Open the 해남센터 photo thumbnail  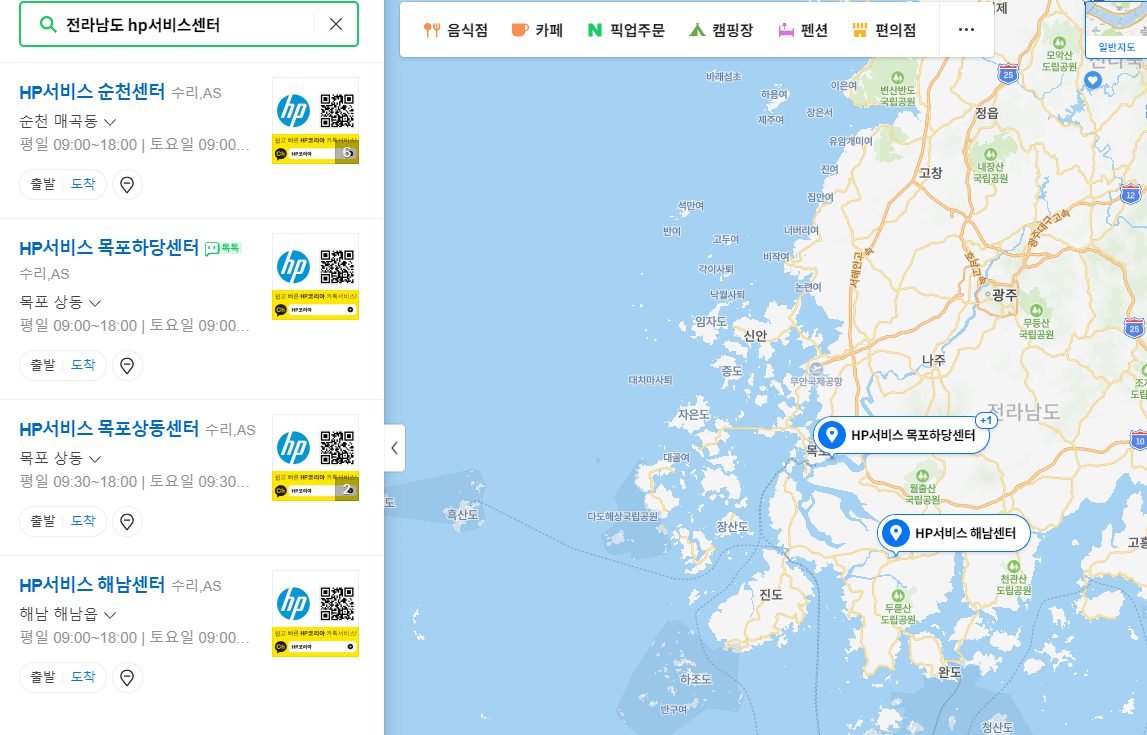click(315, 614)
